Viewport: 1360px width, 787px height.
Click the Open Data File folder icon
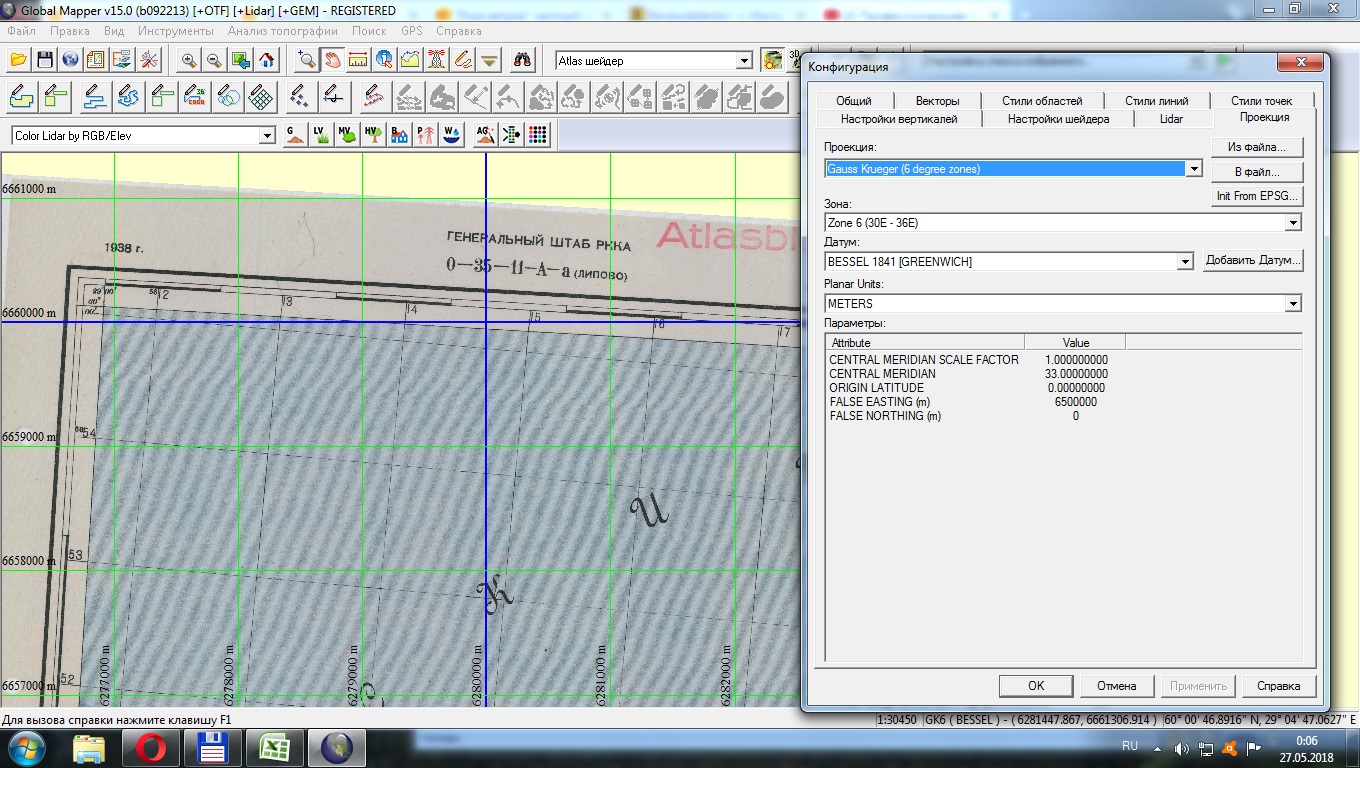point(18,60)
